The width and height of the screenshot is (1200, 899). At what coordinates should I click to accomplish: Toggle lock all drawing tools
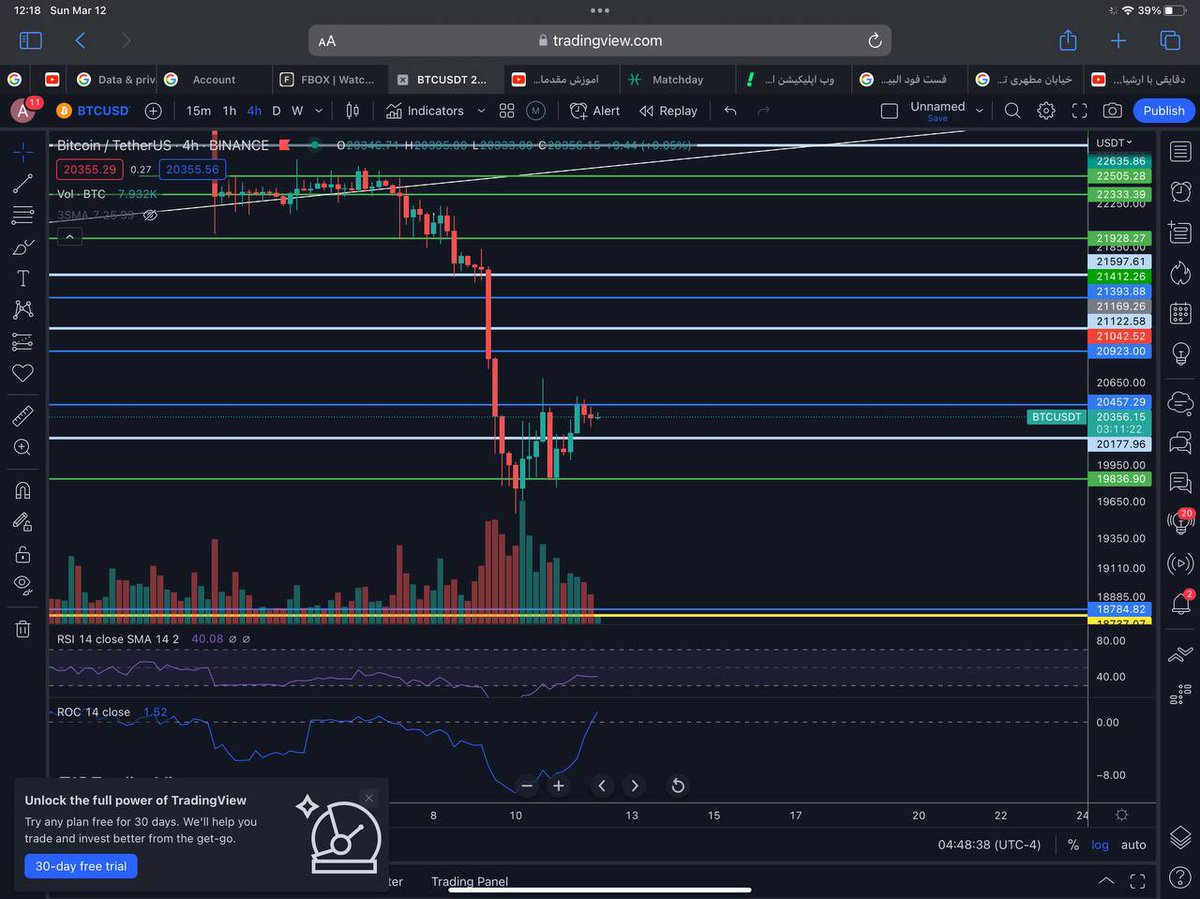tap(22, 553)
